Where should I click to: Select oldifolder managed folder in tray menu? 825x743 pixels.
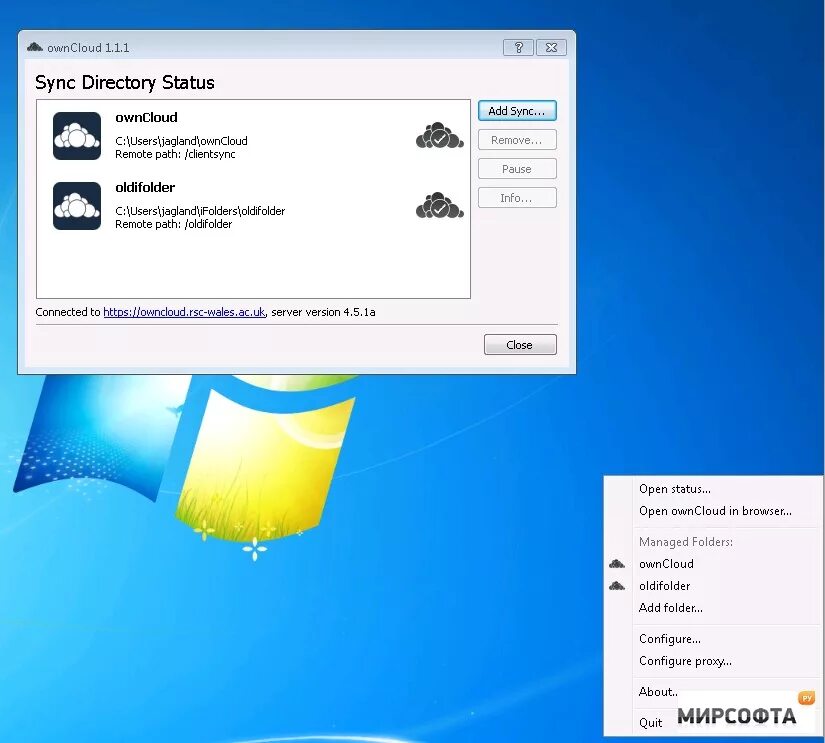point(665,586)
